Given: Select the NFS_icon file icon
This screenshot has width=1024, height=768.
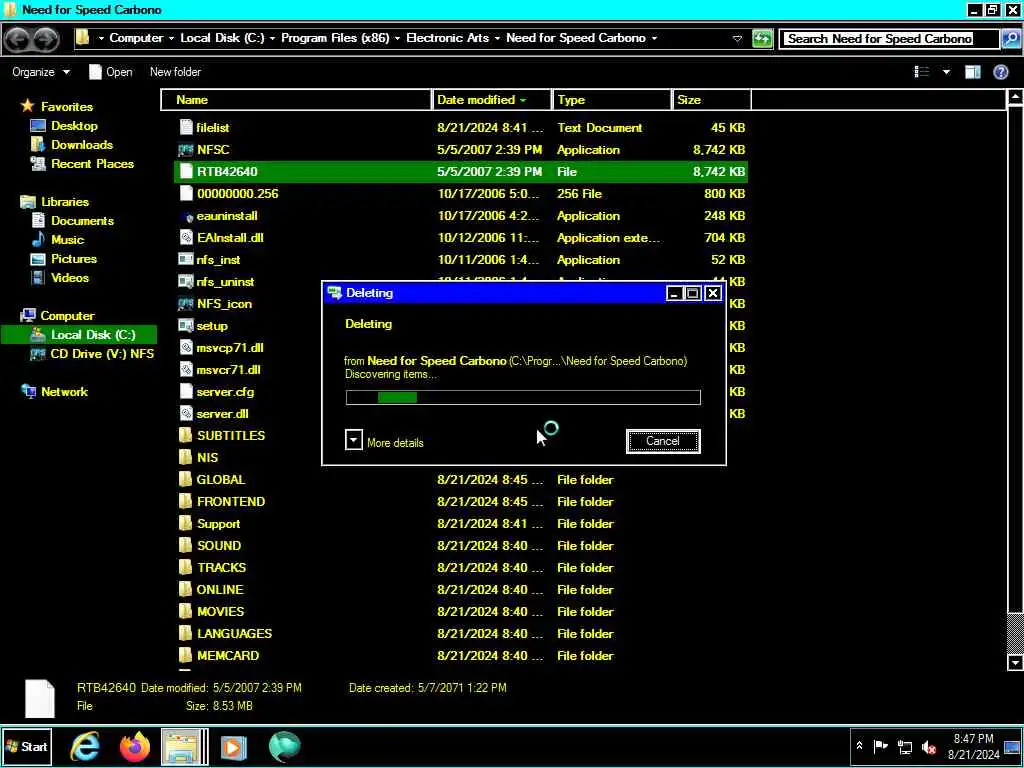Looking at the screenshot, I should pos(186,304).
